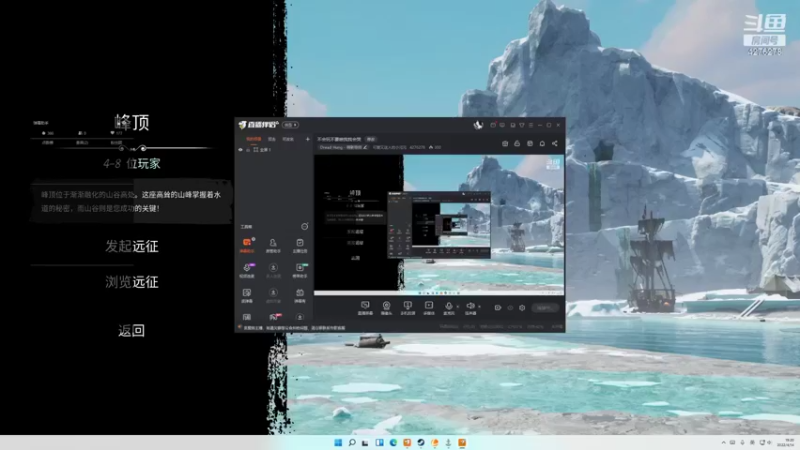
Task: Open the grayed person tool in the toolbox's third row
Action: tap(273, 295)
